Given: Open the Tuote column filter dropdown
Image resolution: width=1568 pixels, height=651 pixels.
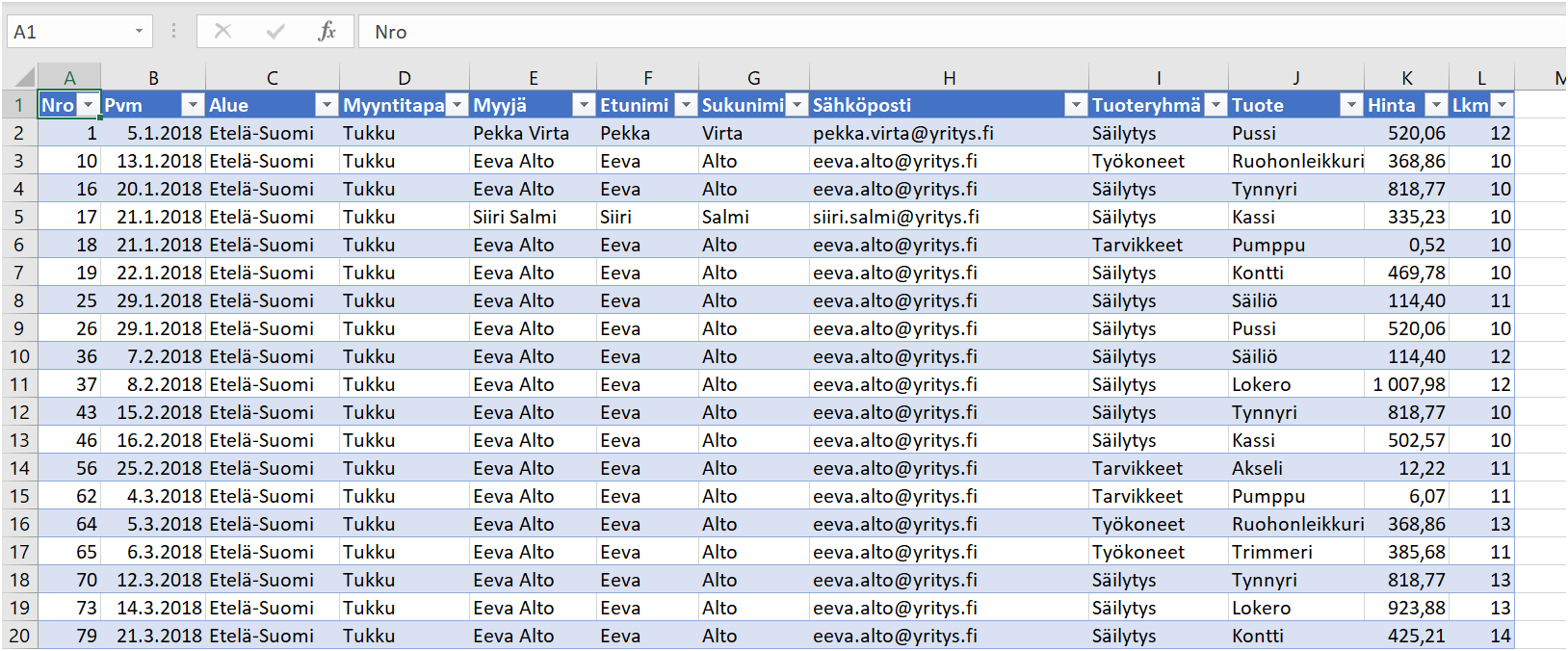Looking at the screenshot, I should tap(1352, 105).
